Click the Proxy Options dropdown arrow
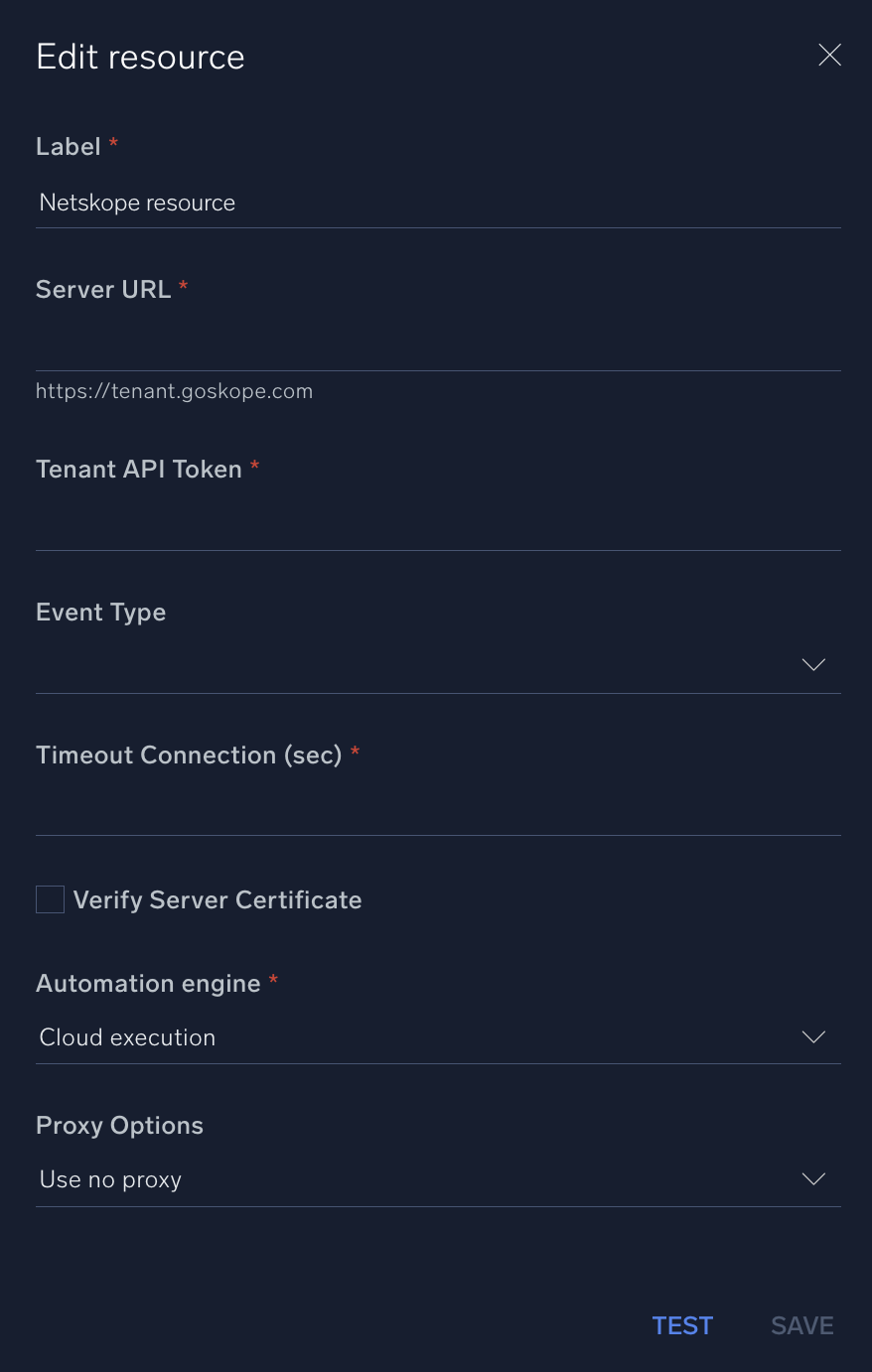Screen dimensions: 872x1372 [812, 1179]
